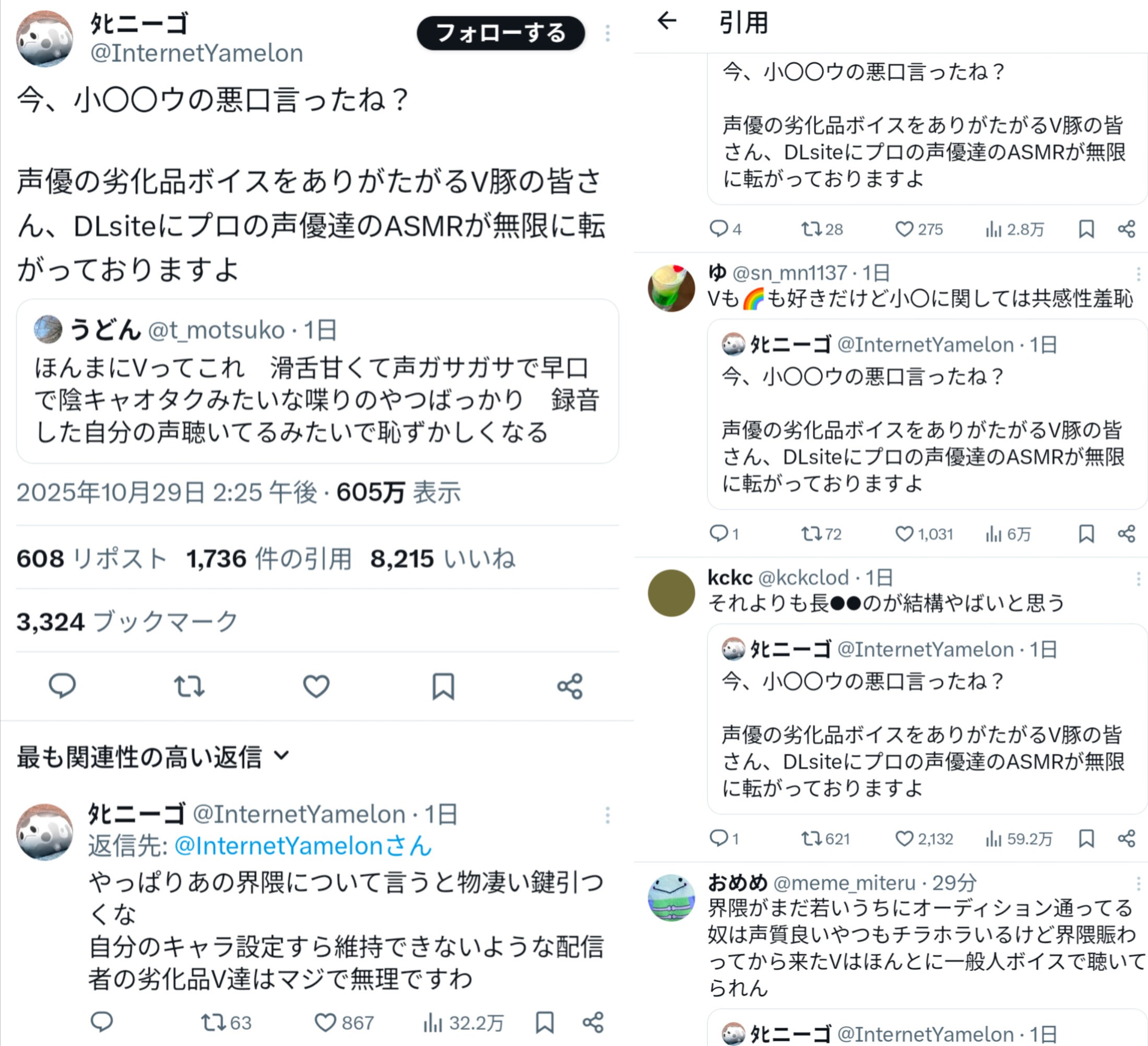The image size is (1148, 1046).
Task: Repost the kckc quote with 621 reposts
Action: [x=825, y=839]
